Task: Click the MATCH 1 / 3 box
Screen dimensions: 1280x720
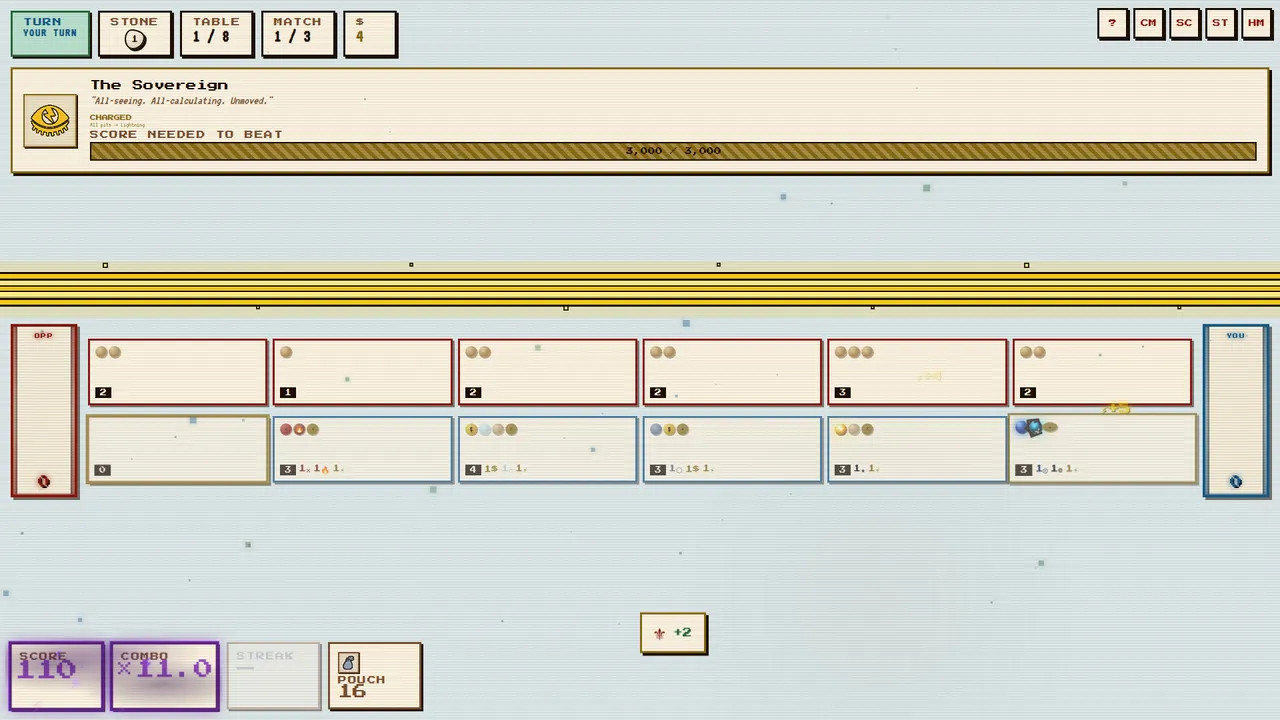Action: (x=298, y=34)
